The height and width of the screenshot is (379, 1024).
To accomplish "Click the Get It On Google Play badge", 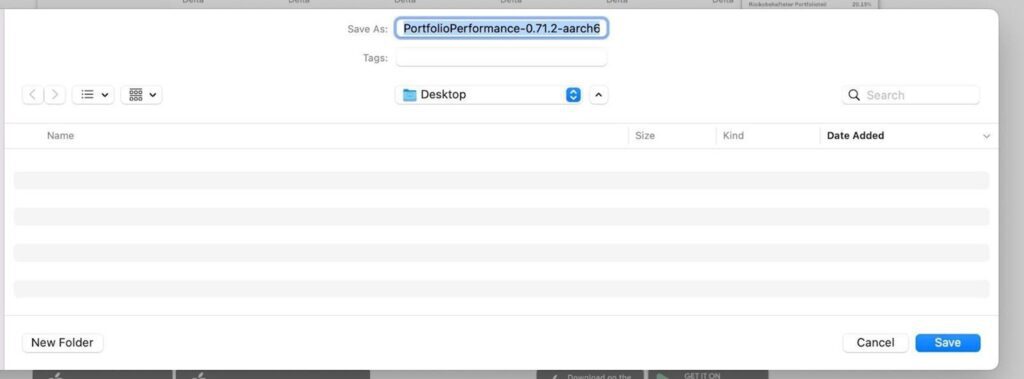I will 707,375.
